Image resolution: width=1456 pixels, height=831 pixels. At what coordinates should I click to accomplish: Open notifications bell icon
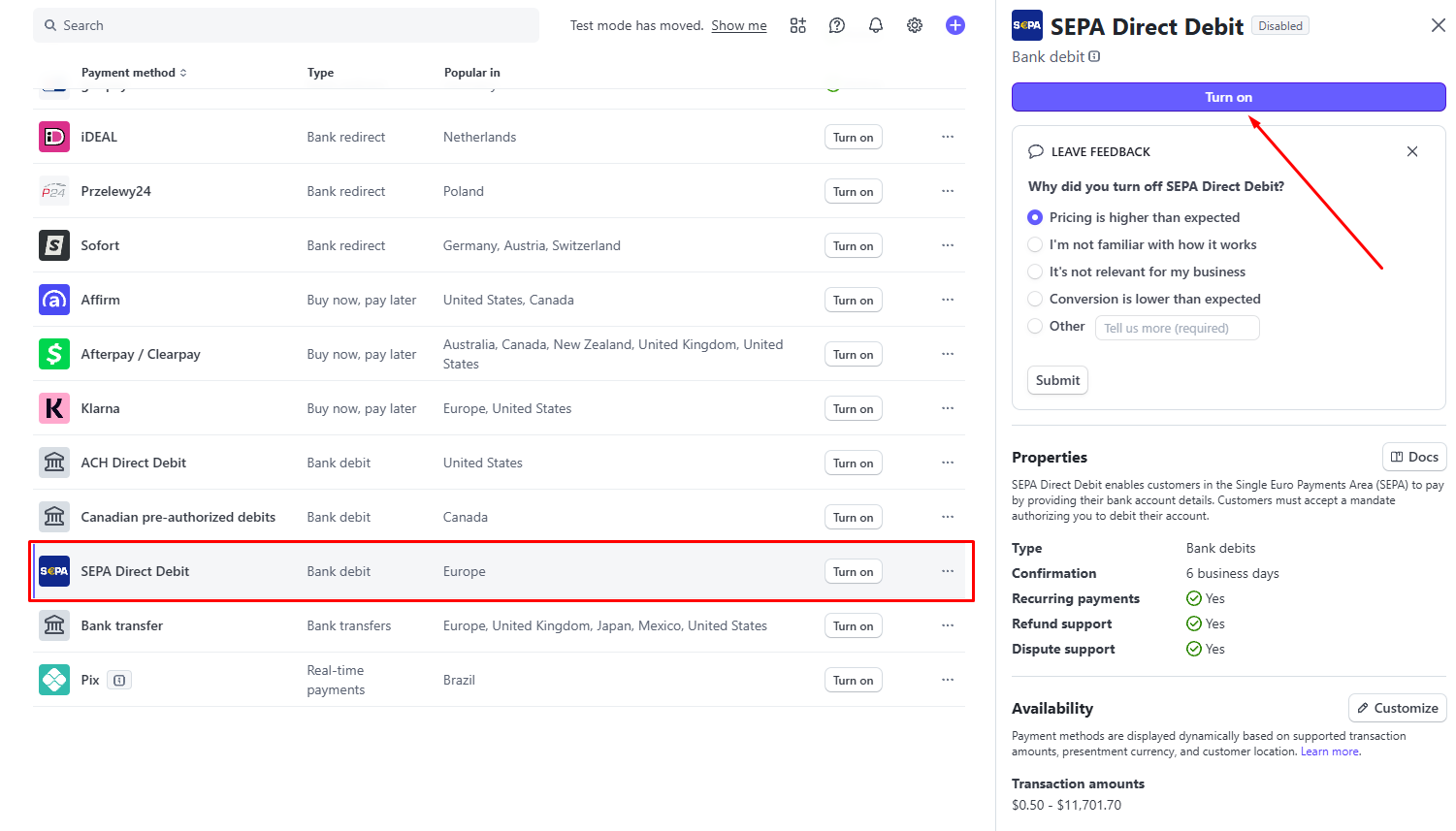tap(876, 25)
